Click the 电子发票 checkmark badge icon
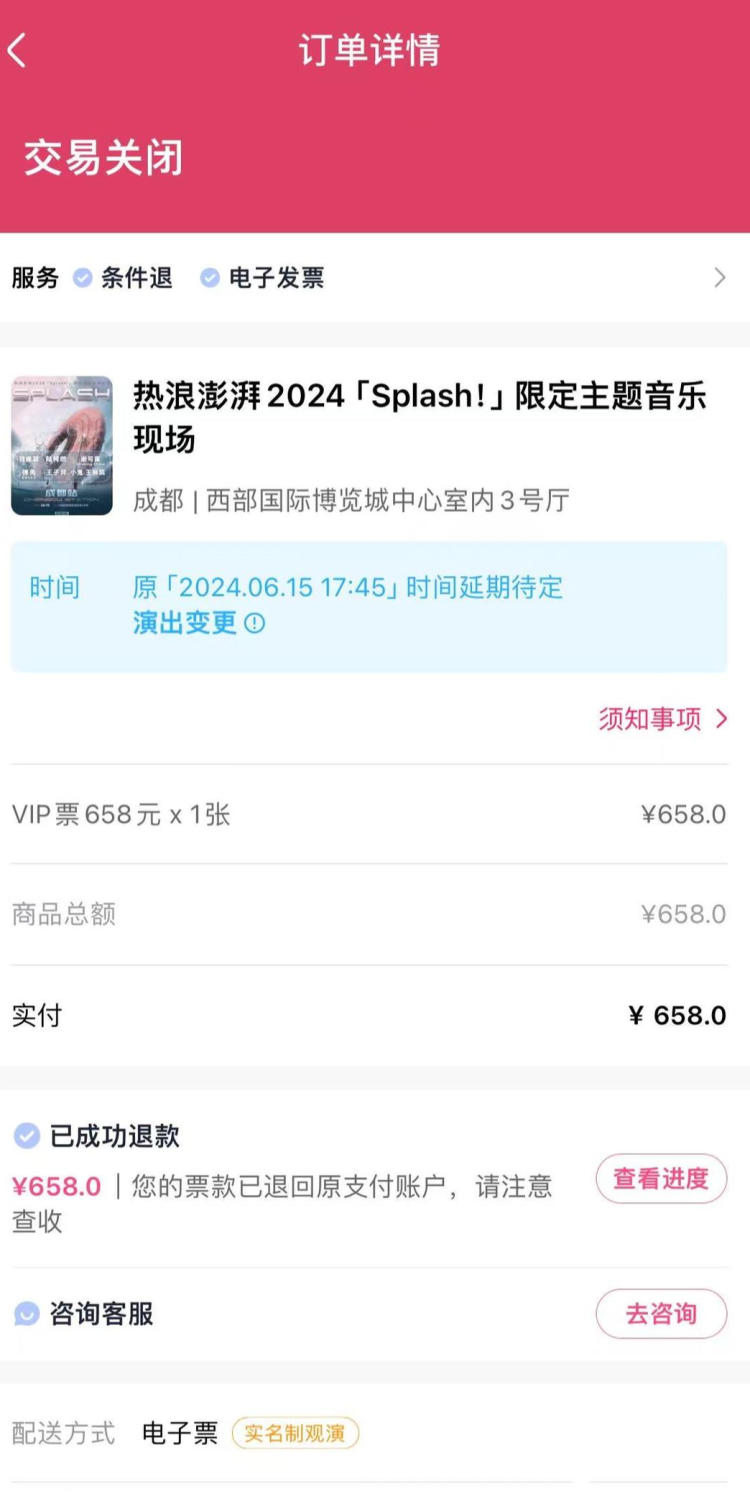750x1501 pixels. pos(210,278)
